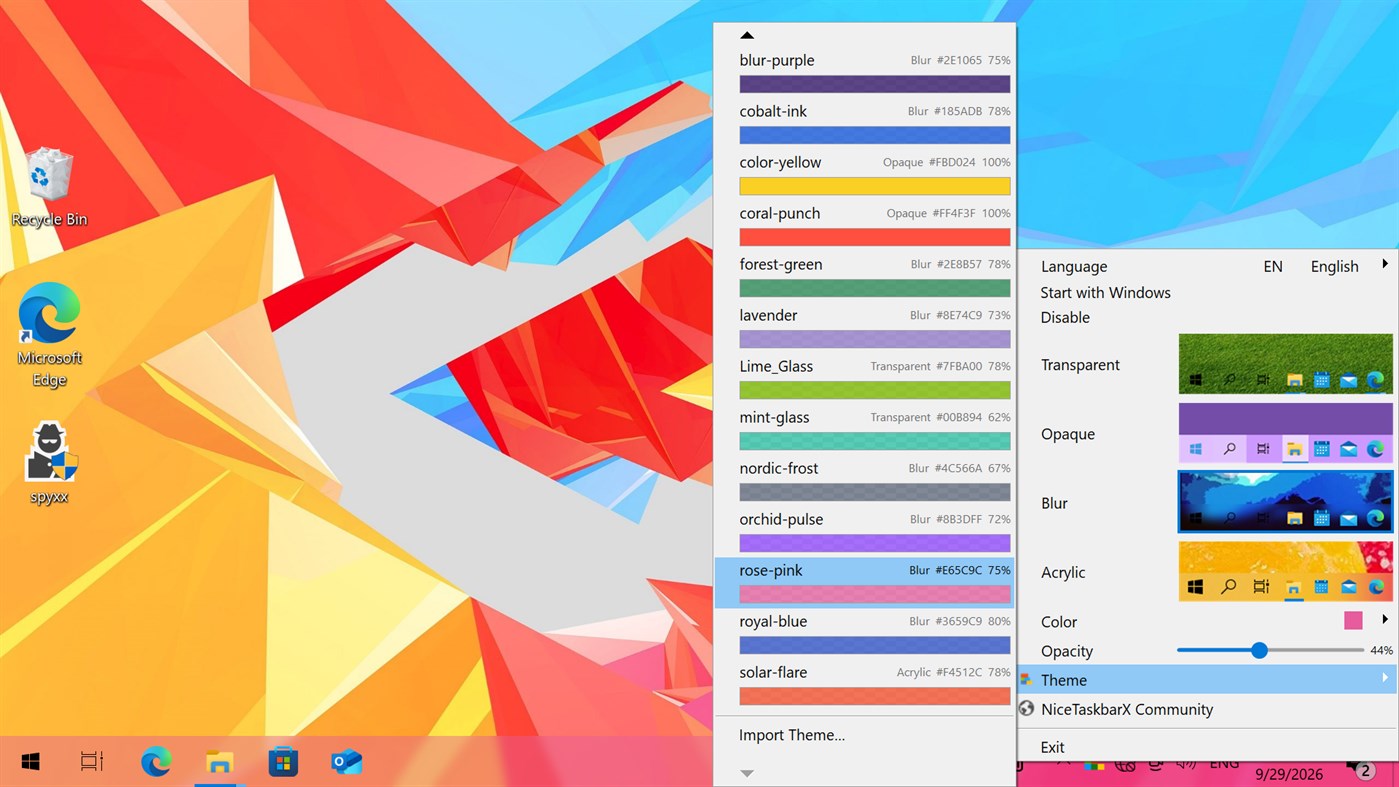
Task: Apply the solar-flare theme
Action: tap(865, 684)
